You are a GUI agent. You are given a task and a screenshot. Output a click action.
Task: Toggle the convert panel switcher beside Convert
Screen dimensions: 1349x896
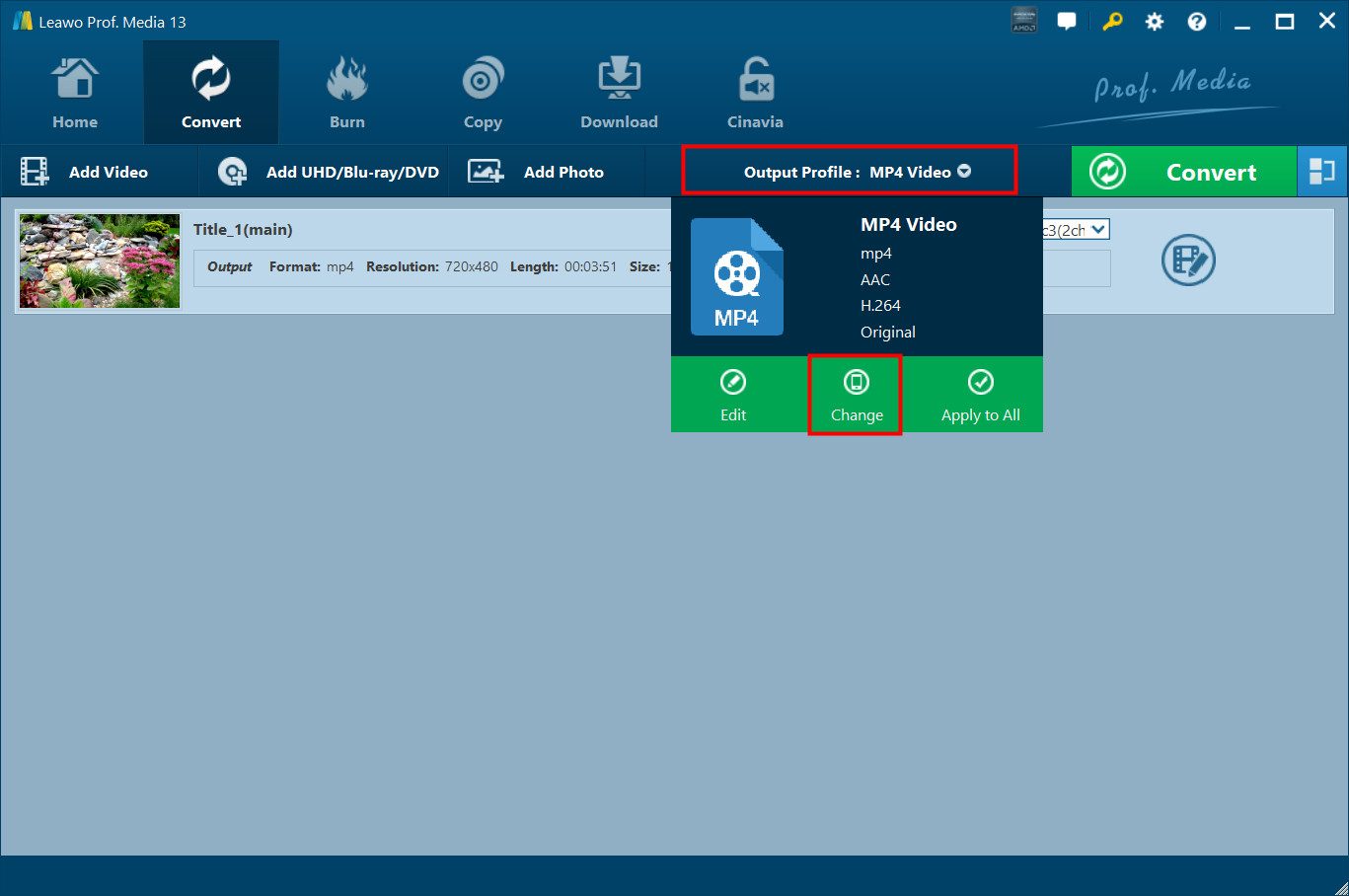1322,171
